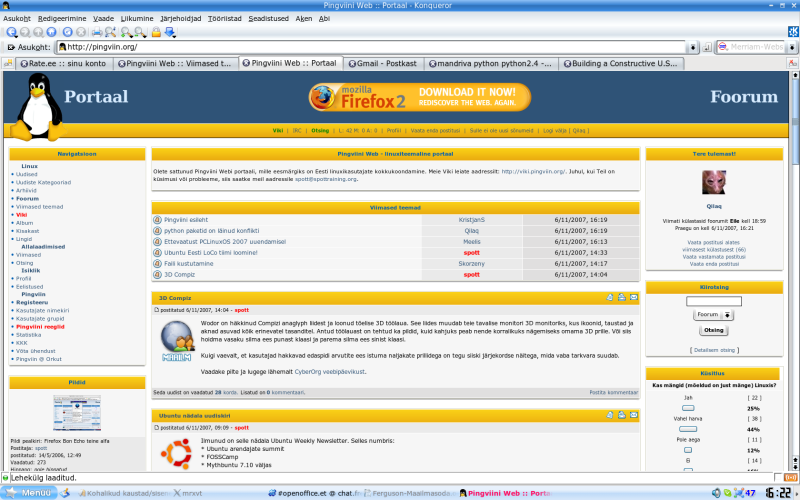Print the page with the printer icon
The image size is (800, 500).
[96, 32]
